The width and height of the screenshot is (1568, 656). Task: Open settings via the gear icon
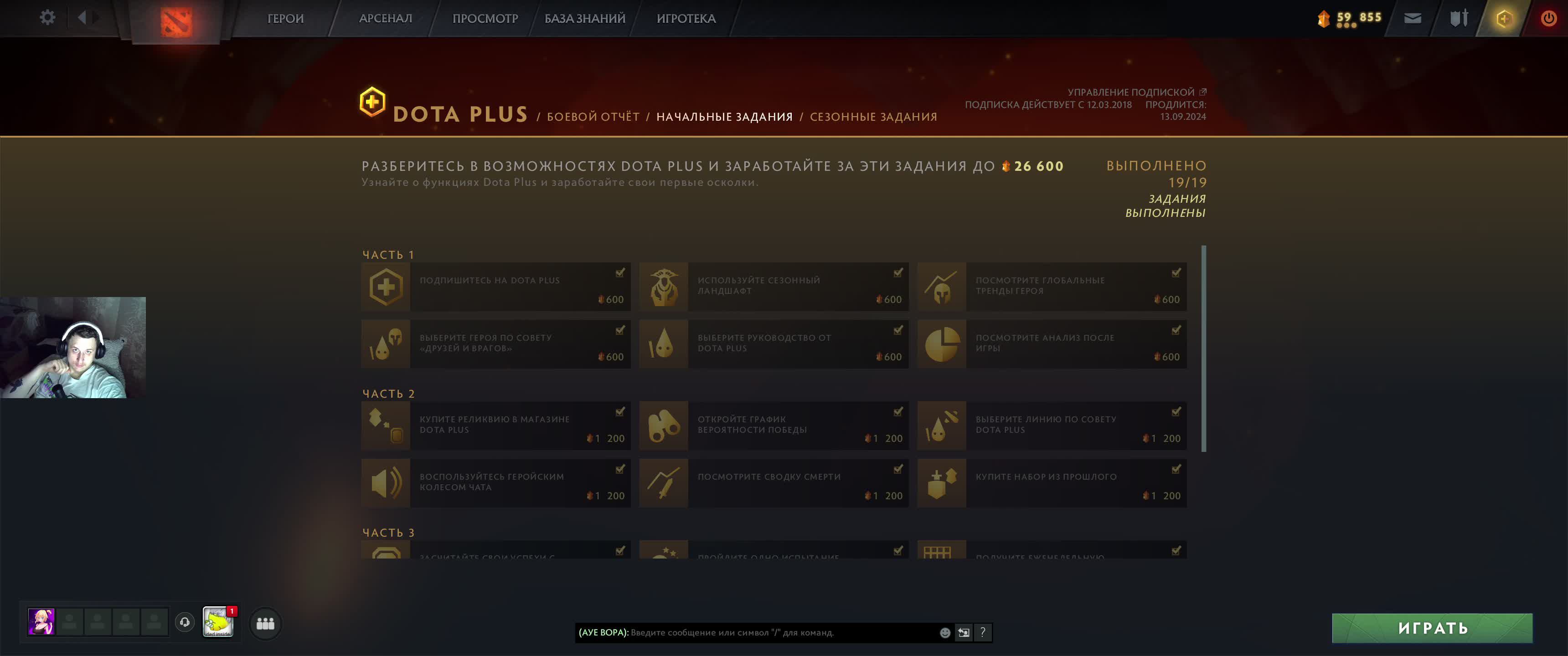point(47,17)
